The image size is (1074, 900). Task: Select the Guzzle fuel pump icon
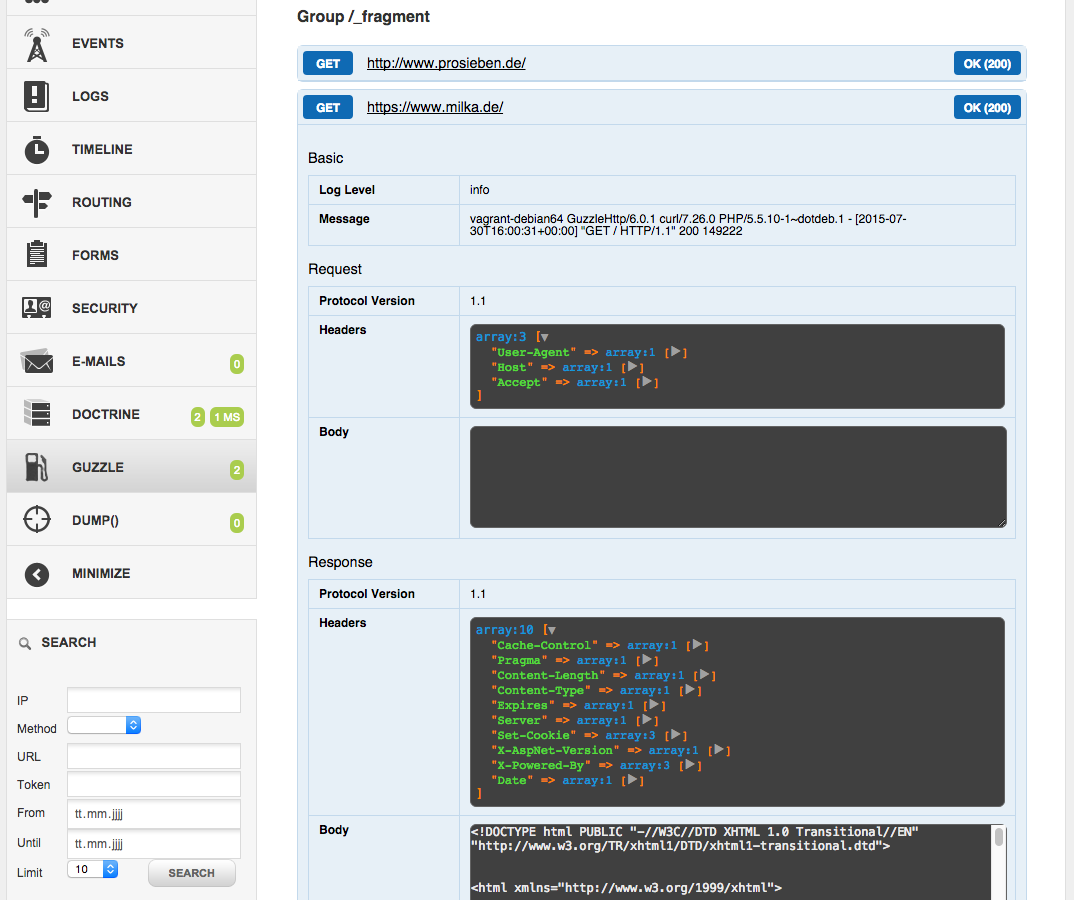37,467
